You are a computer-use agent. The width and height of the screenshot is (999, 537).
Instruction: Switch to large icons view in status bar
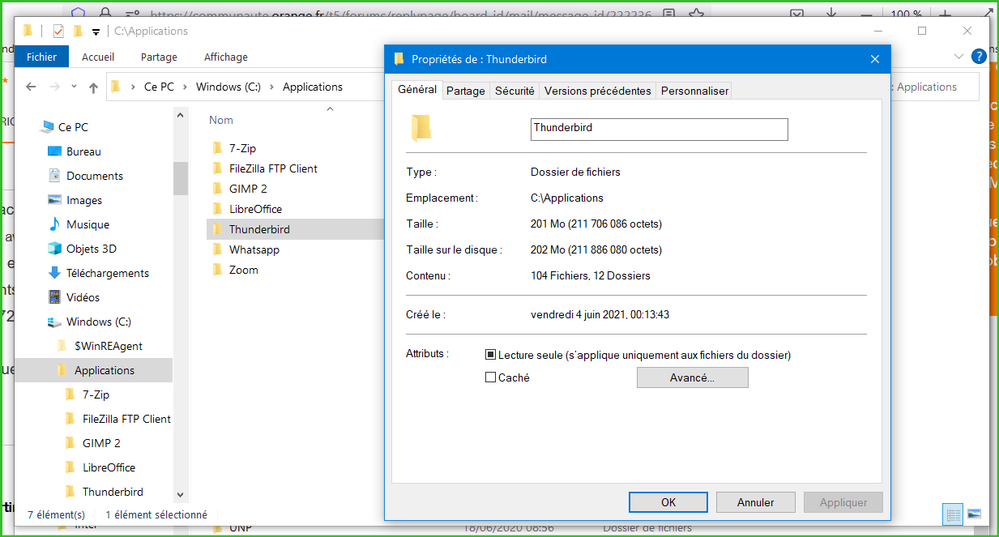pos(974,514)
